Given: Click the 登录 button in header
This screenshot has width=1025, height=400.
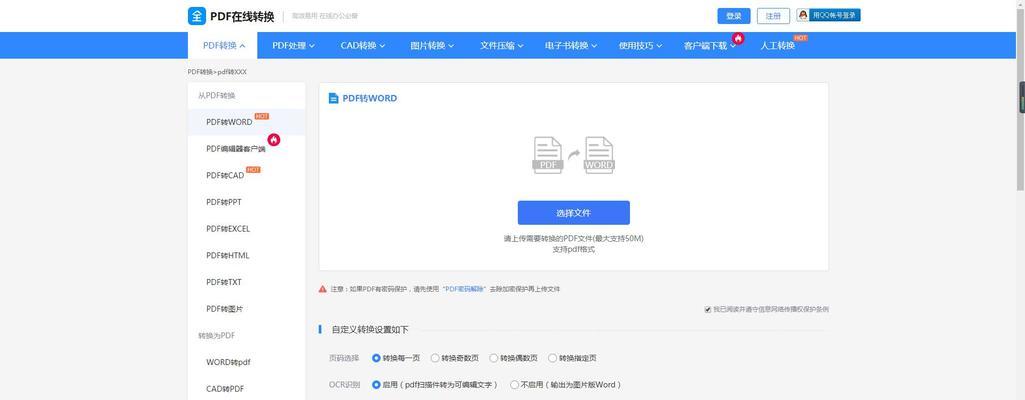Looking at the screenshot, I should (x=733, y=16).
